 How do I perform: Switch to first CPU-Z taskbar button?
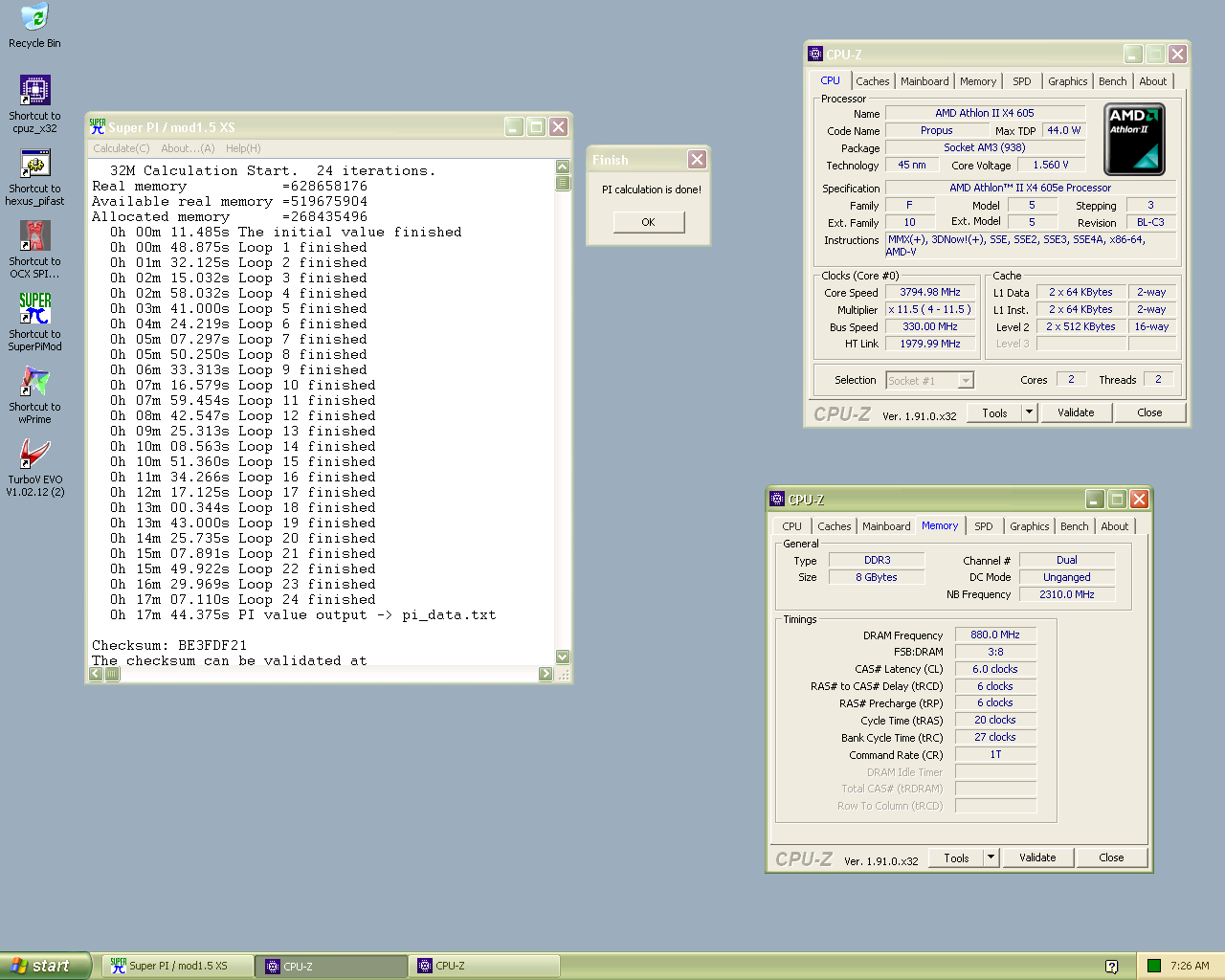331,966
